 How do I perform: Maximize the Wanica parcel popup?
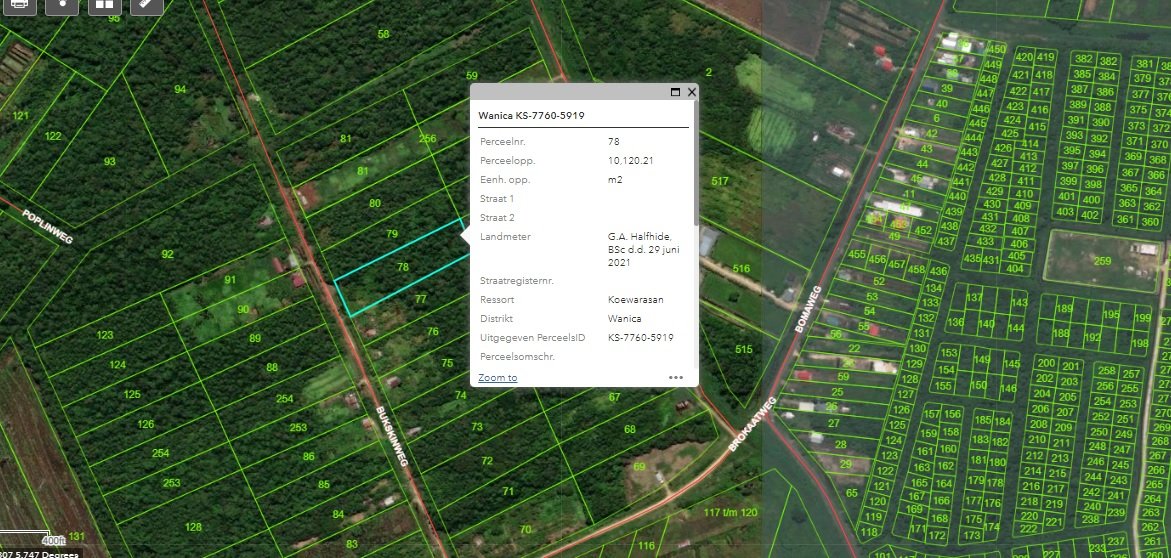(x=675, y=92)
